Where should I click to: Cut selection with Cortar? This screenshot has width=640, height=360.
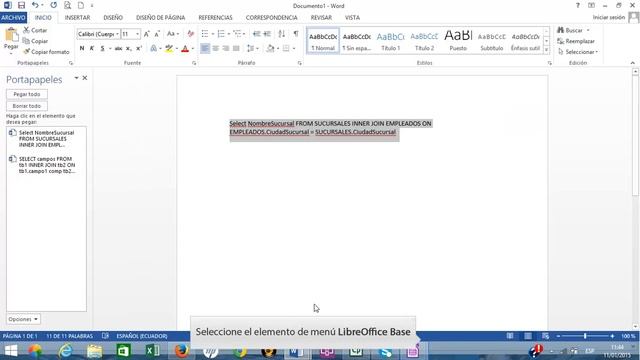coord(35,30)
